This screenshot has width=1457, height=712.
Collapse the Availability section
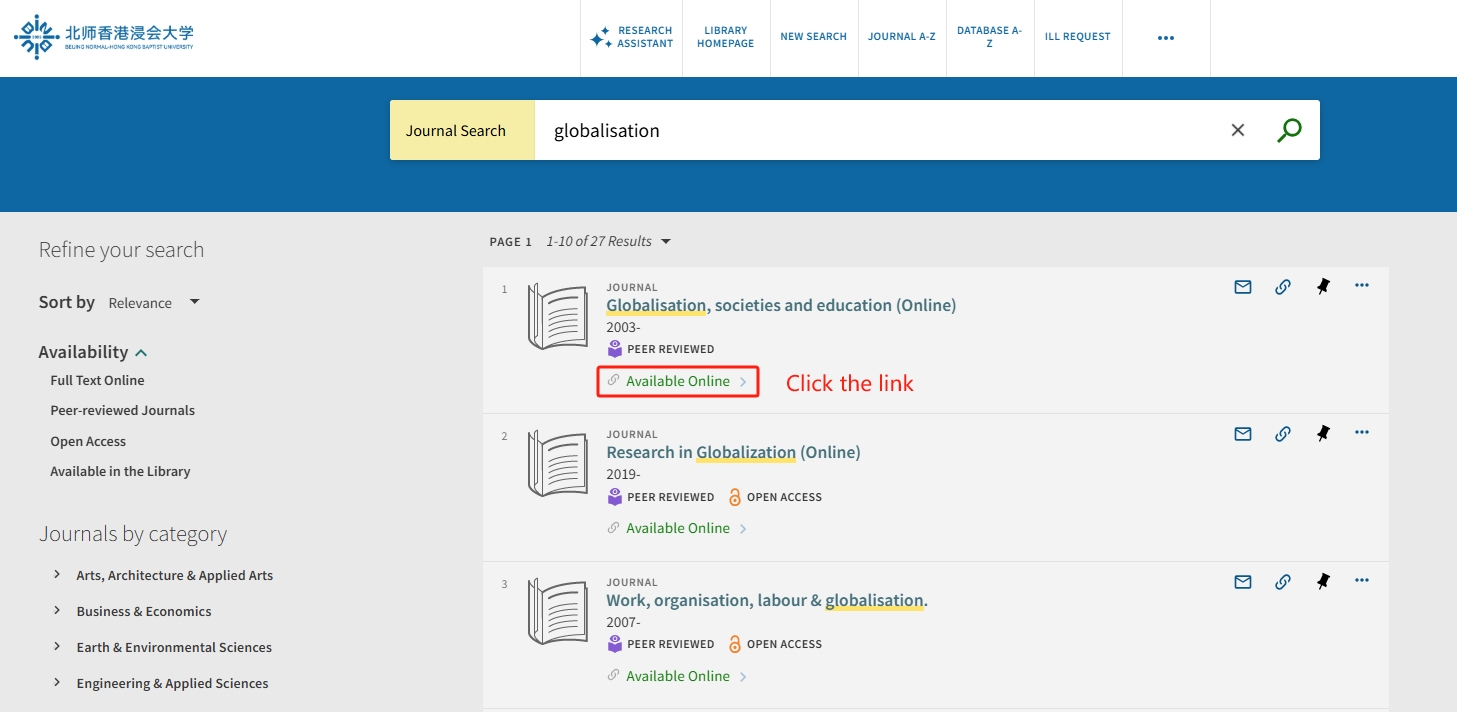pos(141,352)
